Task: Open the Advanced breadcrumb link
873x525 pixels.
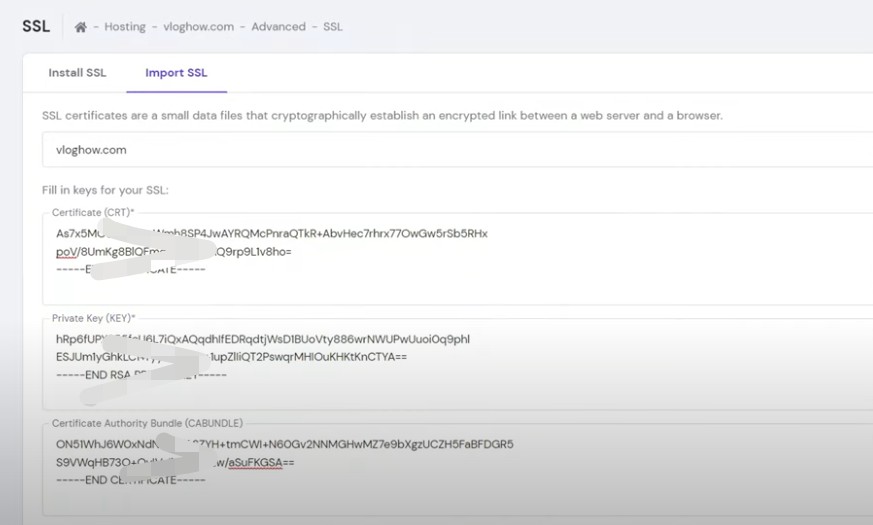Action: [x=278, y=27]
